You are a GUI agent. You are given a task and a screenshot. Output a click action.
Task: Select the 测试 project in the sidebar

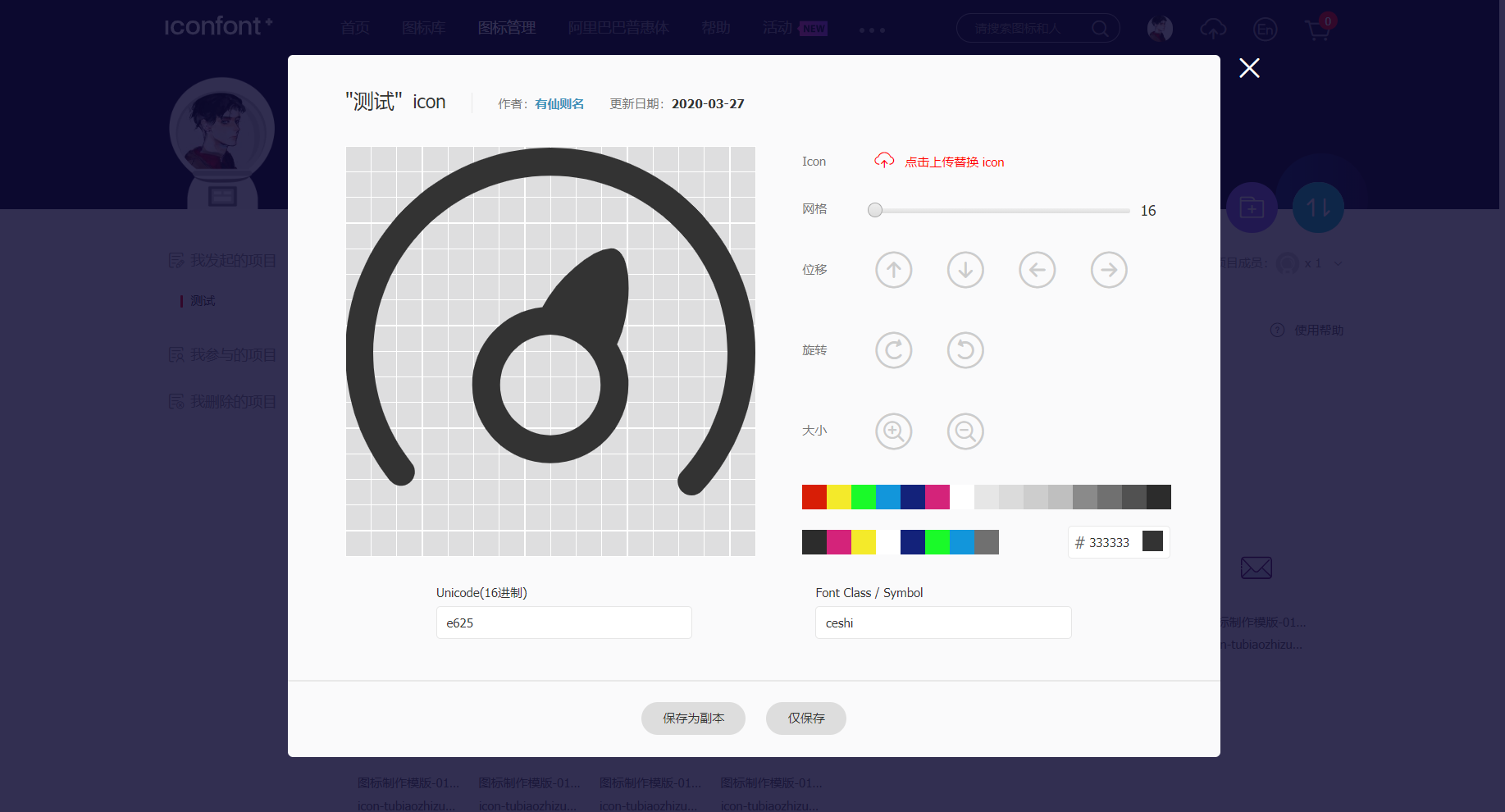pos(203,301)
